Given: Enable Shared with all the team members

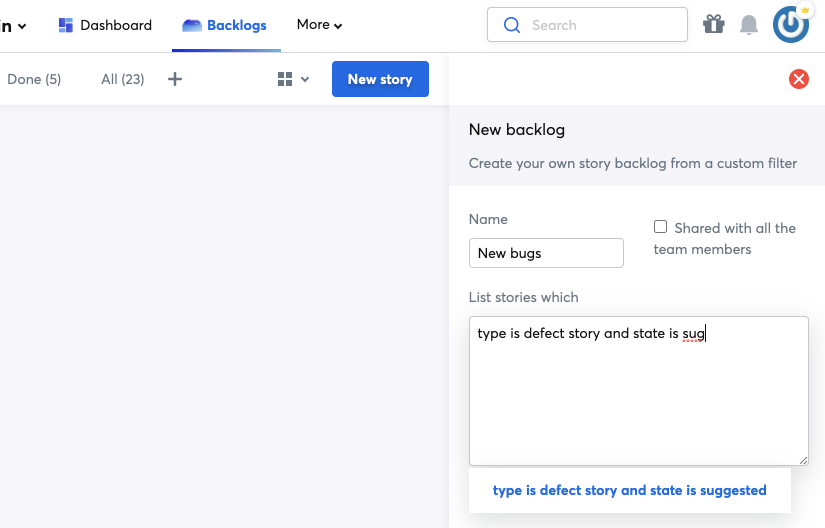Looking at the screenshot, I should [x=660, y=227].
